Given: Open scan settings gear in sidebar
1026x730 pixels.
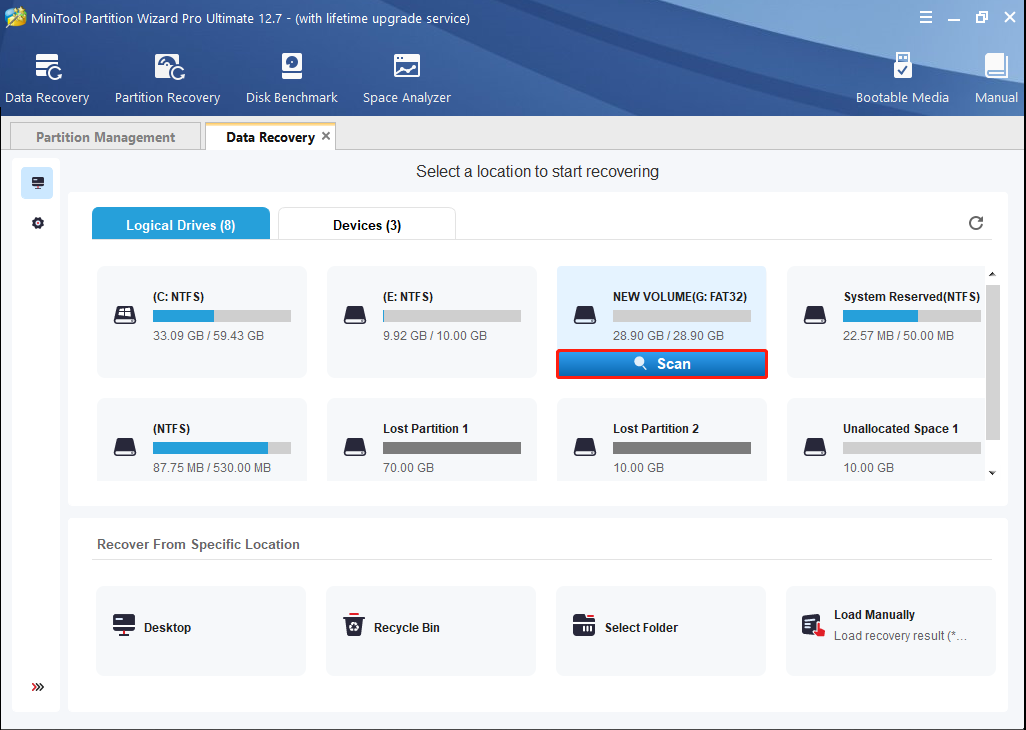Looking at the screenshot, I should click(38, 223).
